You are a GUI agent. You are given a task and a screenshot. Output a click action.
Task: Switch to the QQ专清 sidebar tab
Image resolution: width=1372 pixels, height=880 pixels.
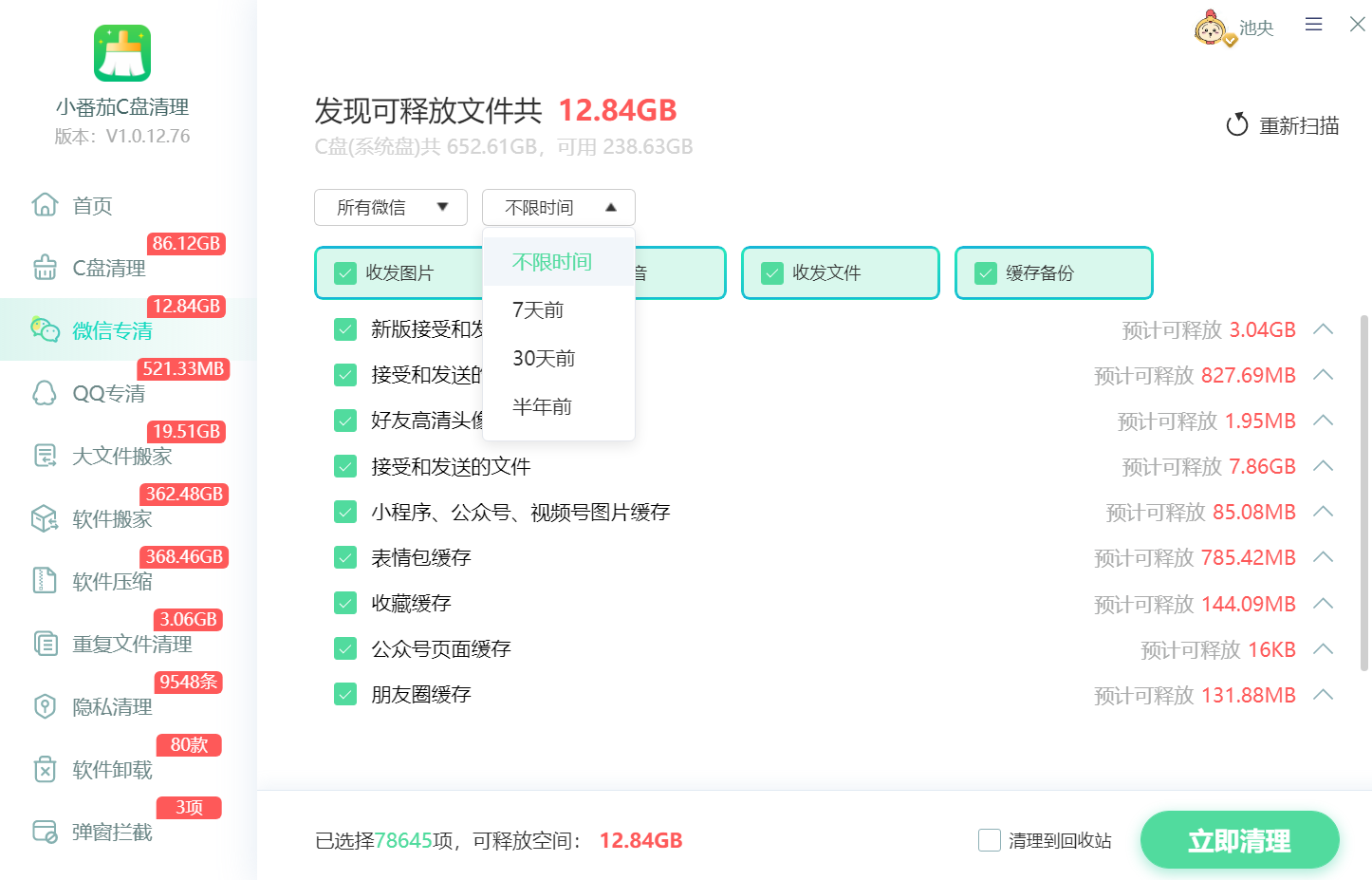(x=128, y=393)
